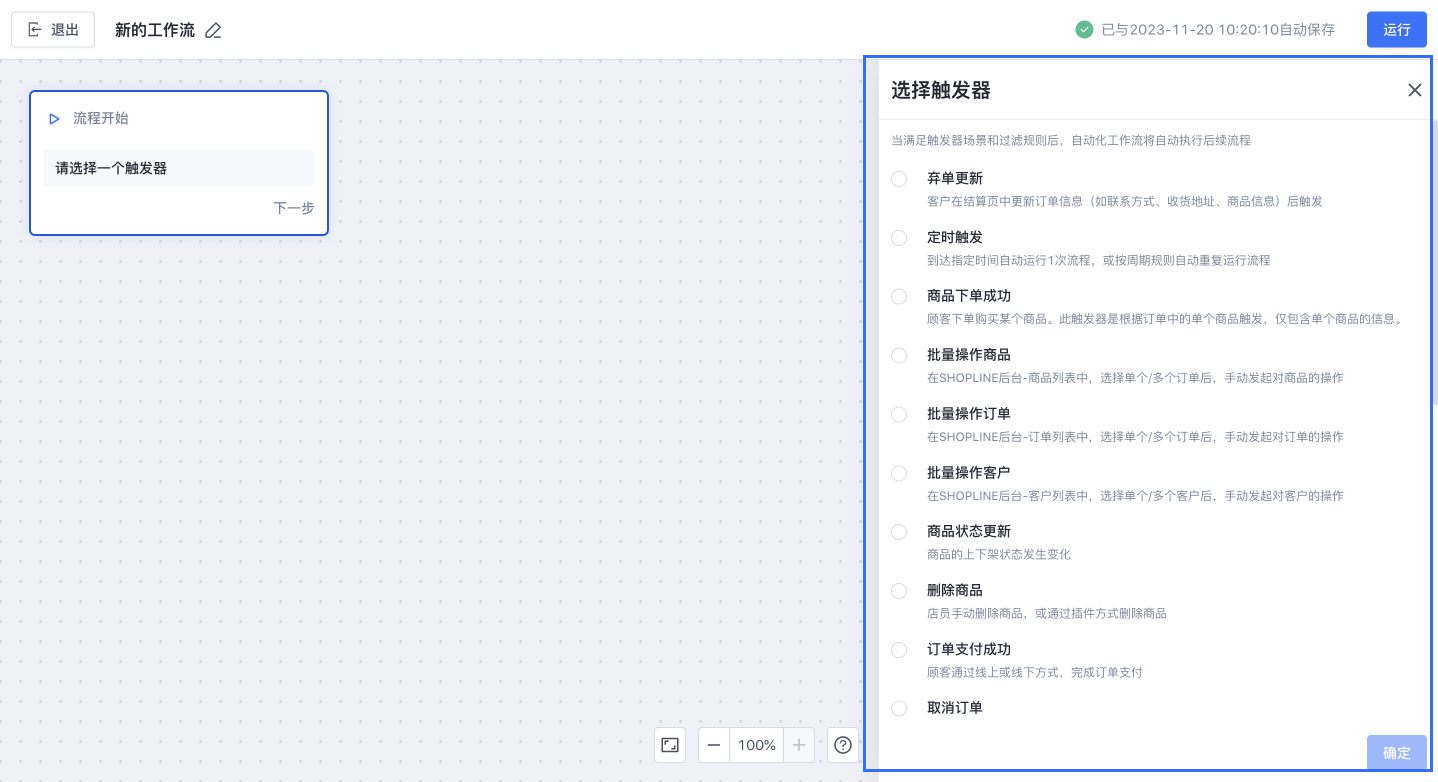1438x782 pixels.
Task: Click the 流程开始 card title
Action: click(101, 118)
